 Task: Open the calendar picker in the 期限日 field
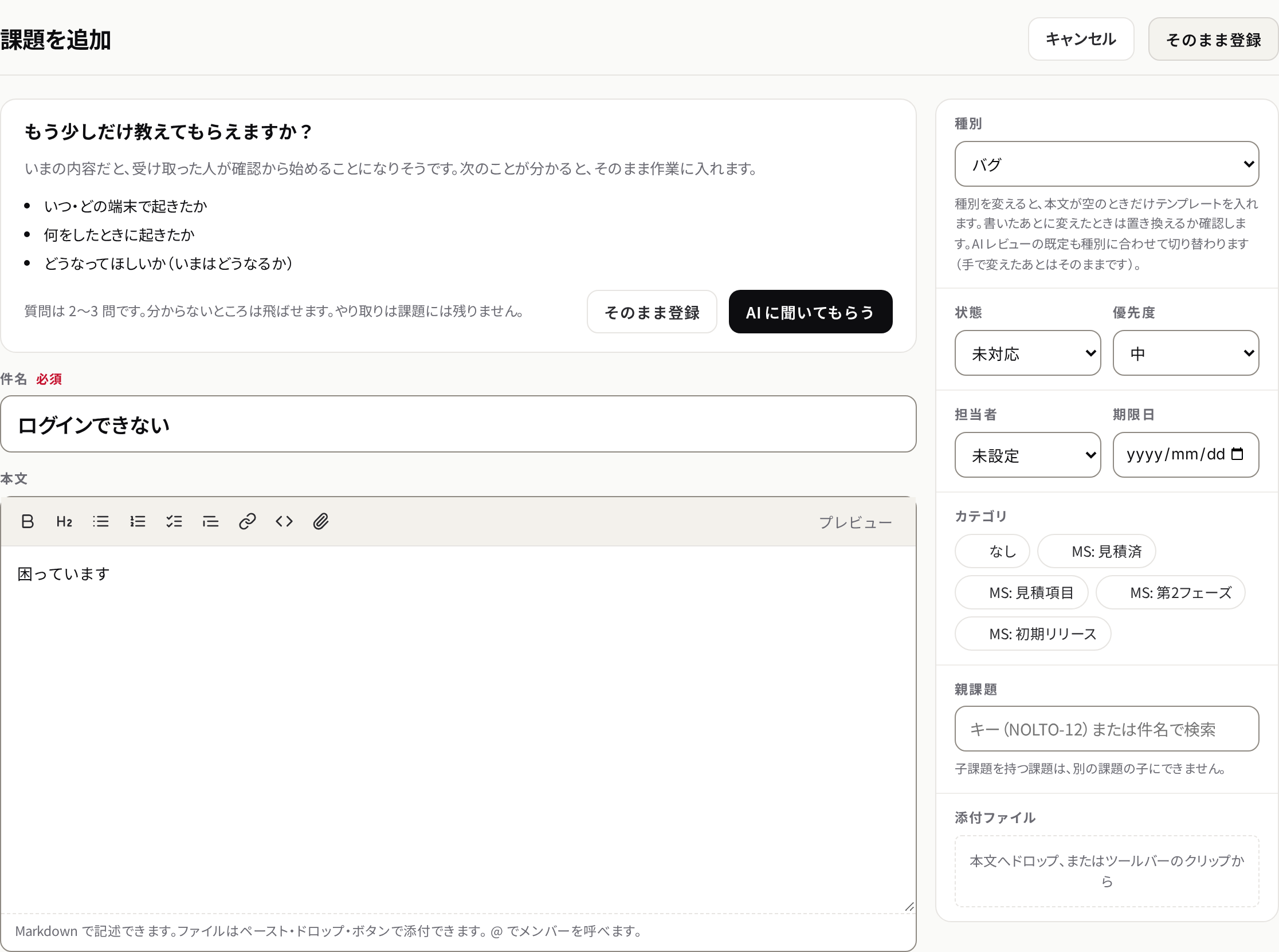coord(1237,454)
